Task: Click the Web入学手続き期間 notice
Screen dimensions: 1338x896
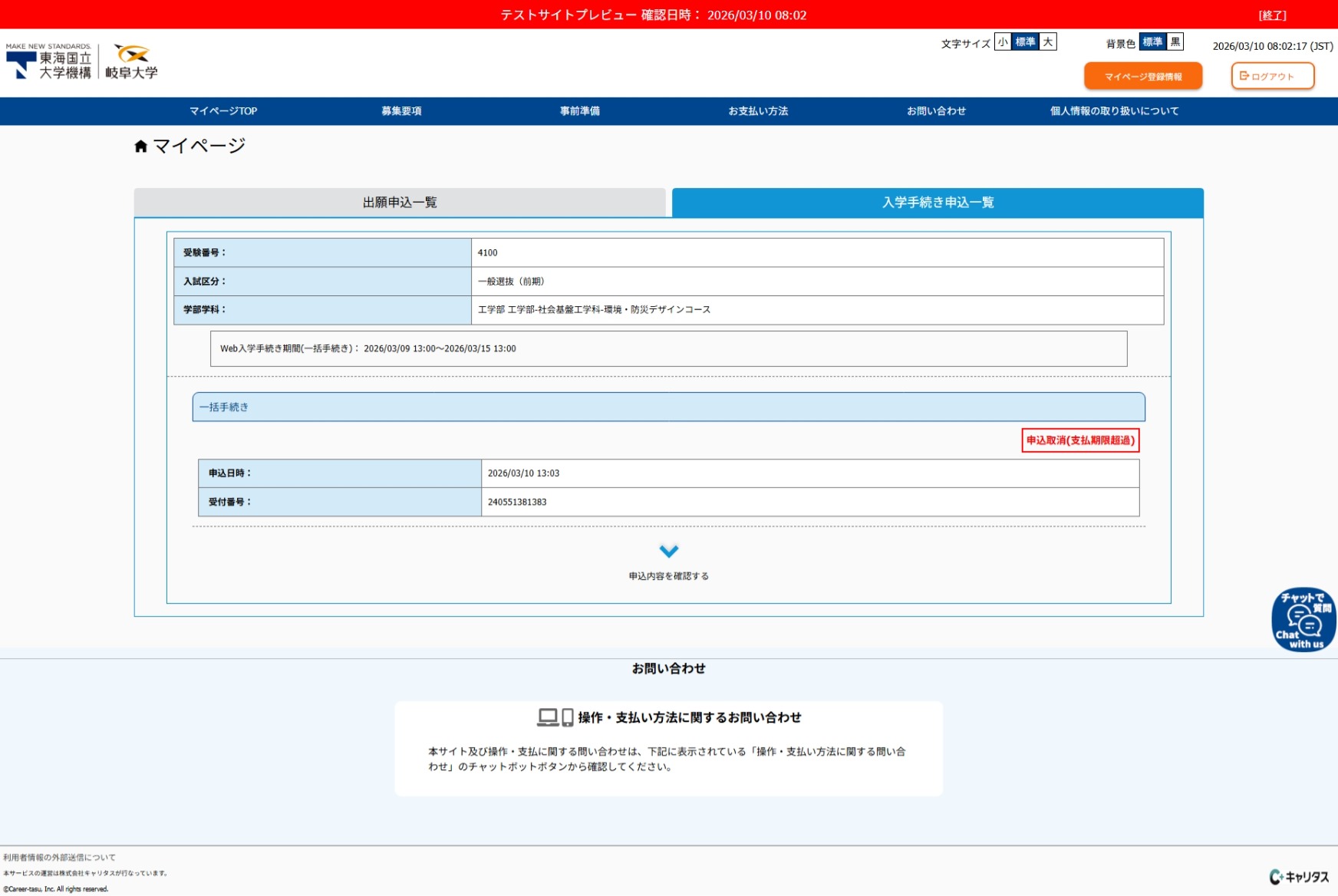Action: click(x=668, y=349)
